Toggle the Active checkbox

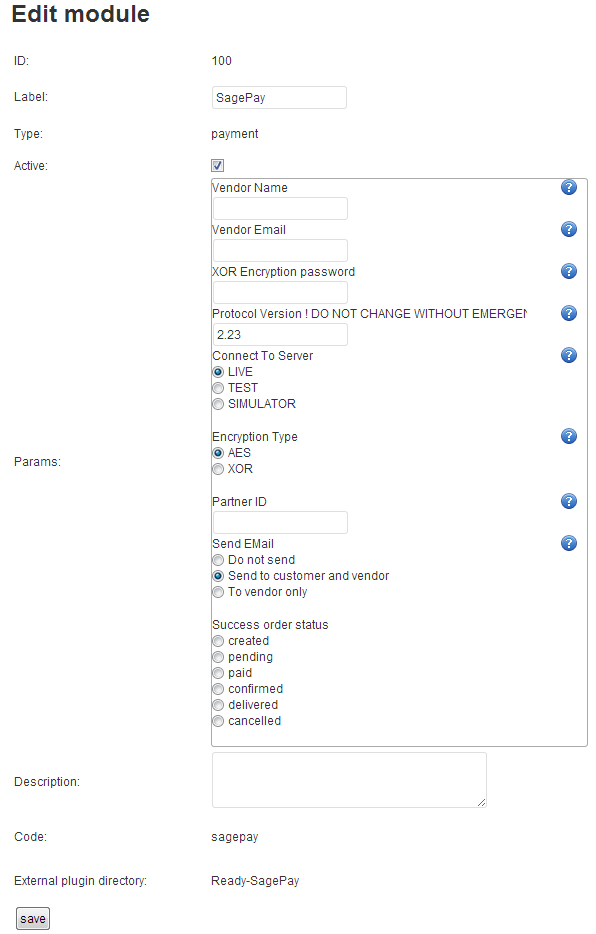point(218,166)
